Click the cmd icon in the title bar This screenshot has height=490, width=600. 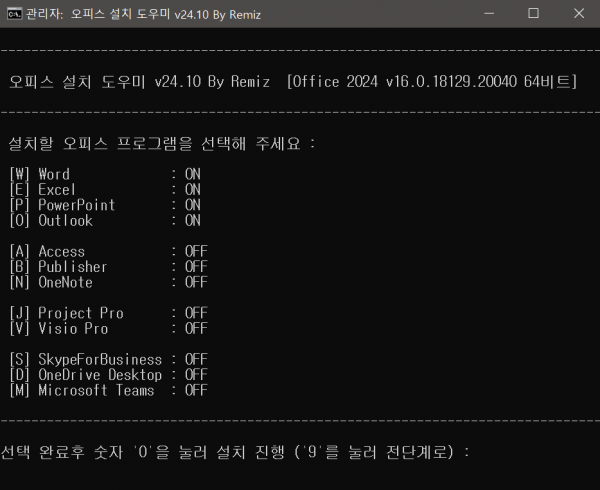pos(15,14)
